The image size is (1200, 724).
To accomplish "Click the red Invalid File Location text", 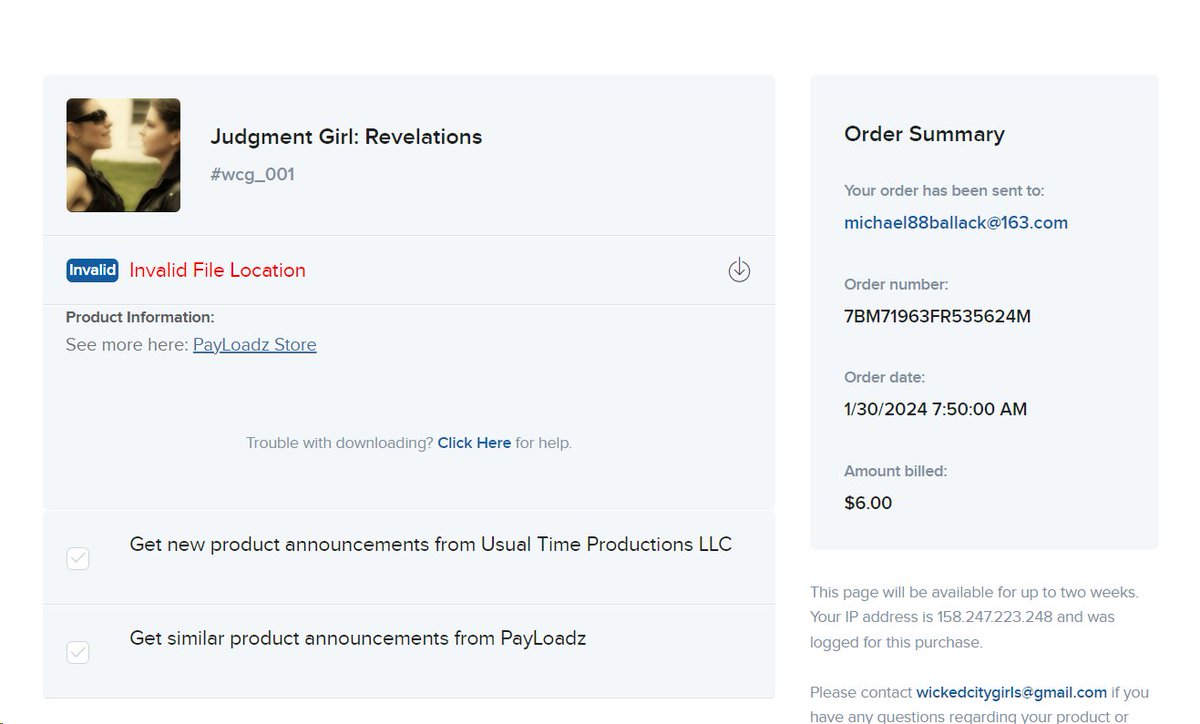I will click(x=218, y=270).
